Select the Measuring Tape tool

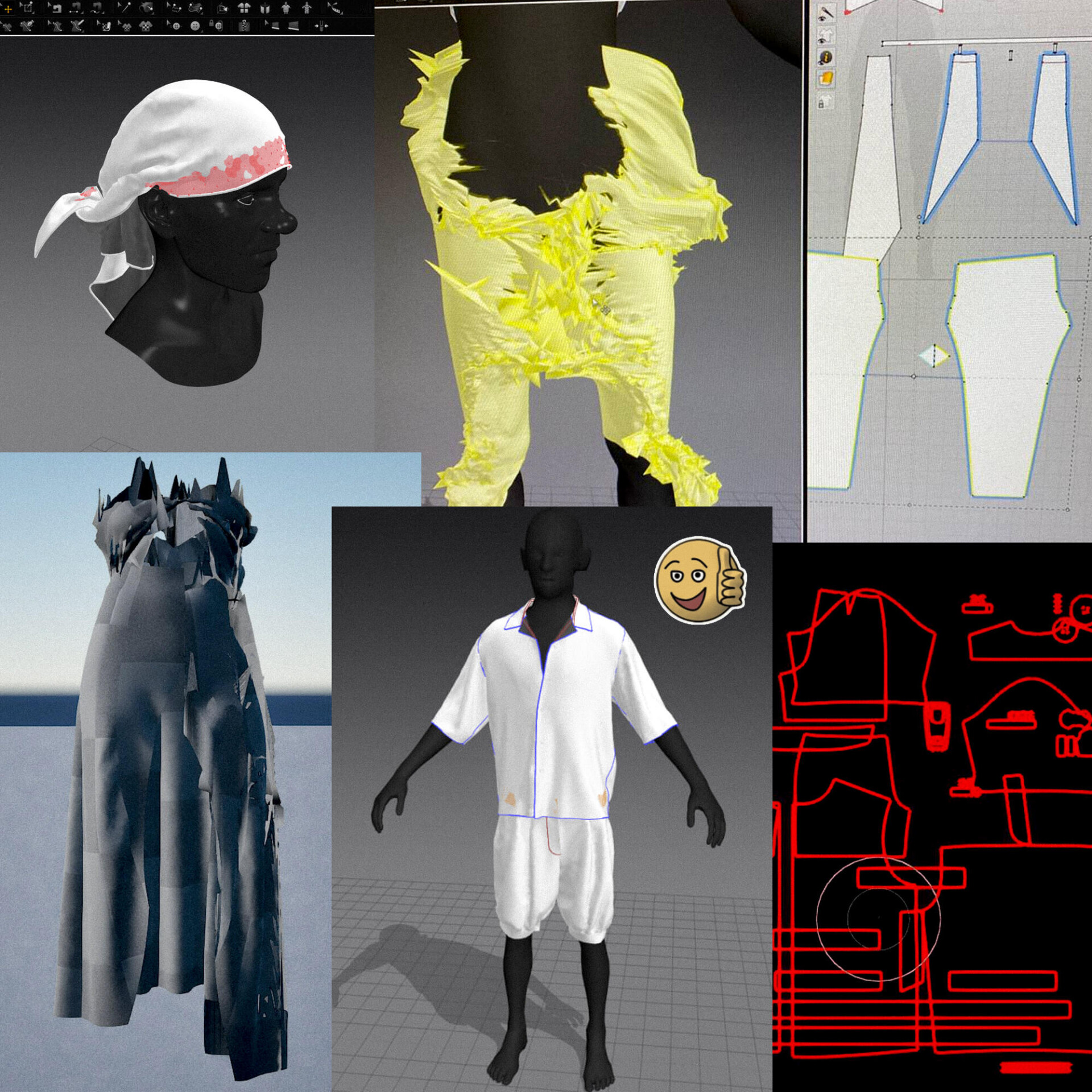pyautogui.click(x=336, y=8)
